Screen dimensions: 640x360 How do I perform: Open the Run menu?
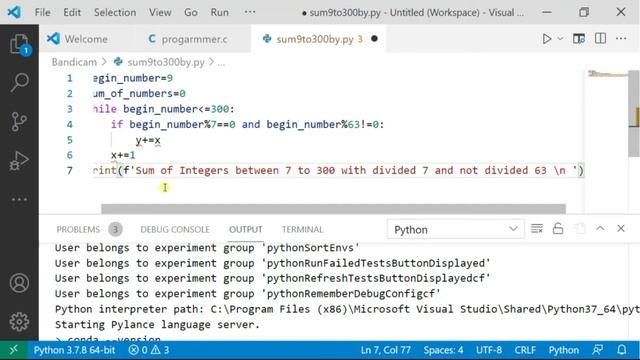pyautogui.click(x=220, y=12)
